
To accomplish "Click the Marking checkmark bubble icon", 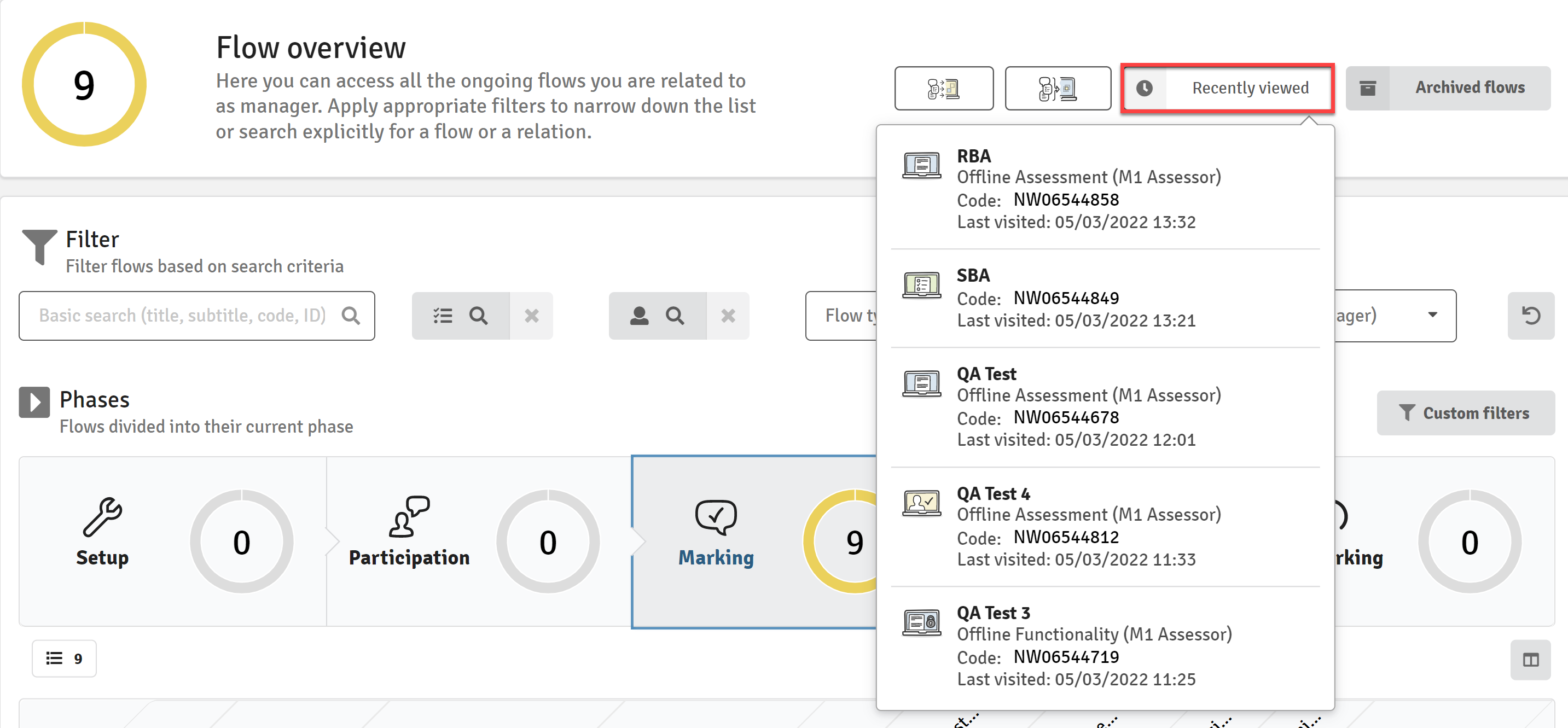I will (x=716, y=517).
